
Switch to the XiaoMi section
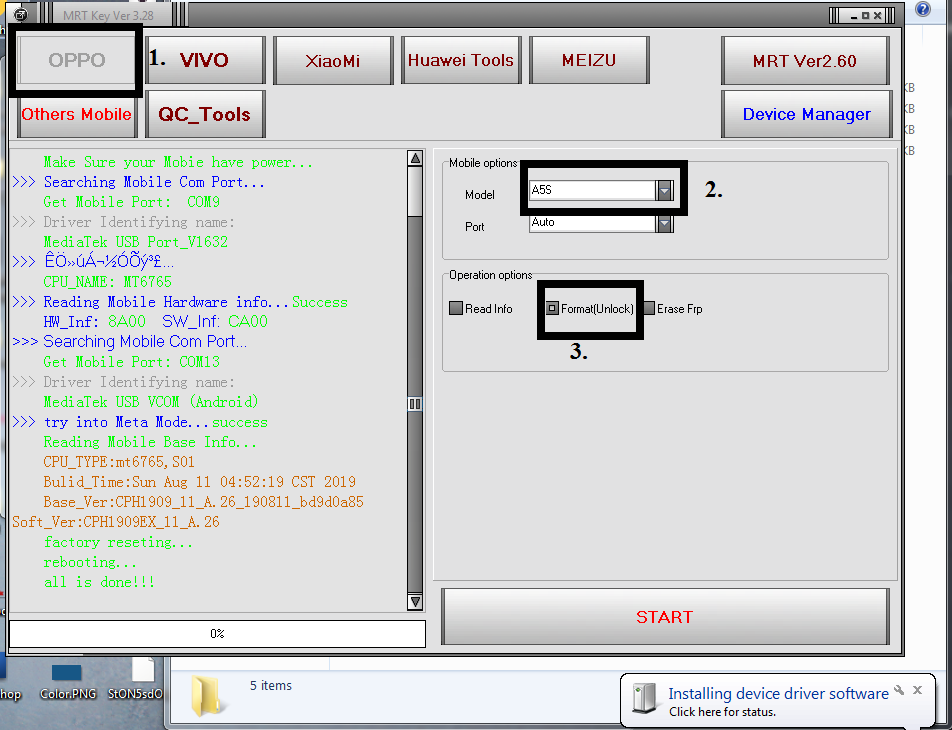[x=333, y=60]
